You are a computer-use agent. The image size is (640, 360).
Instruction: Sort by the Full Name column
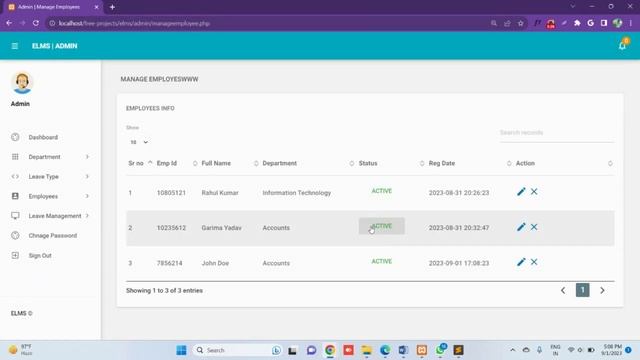pyautogui.click(x=229, y=163)
